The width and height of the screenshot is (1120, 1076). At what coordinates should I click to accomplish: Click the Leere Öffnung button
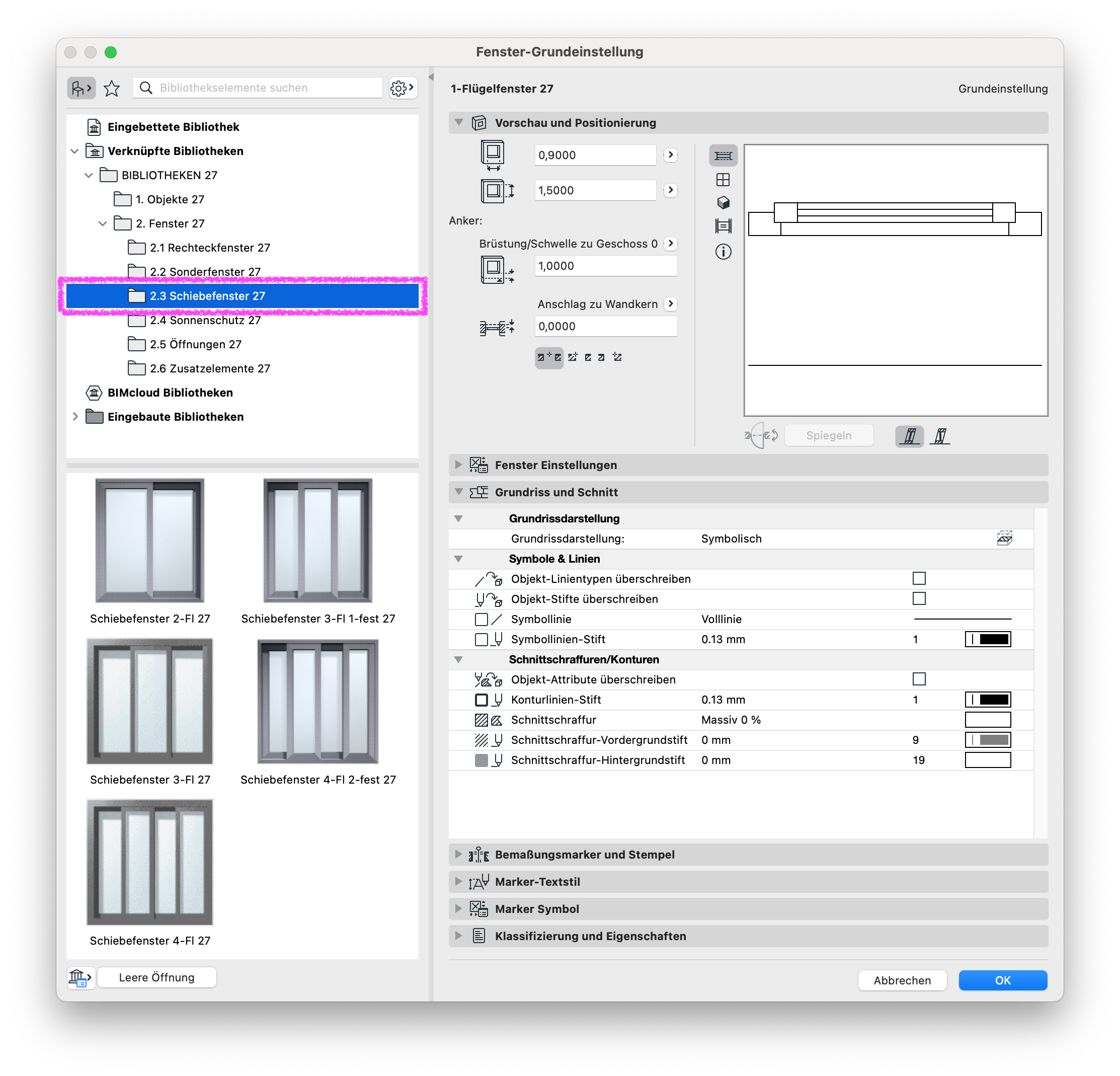click(x=156, y=978)
